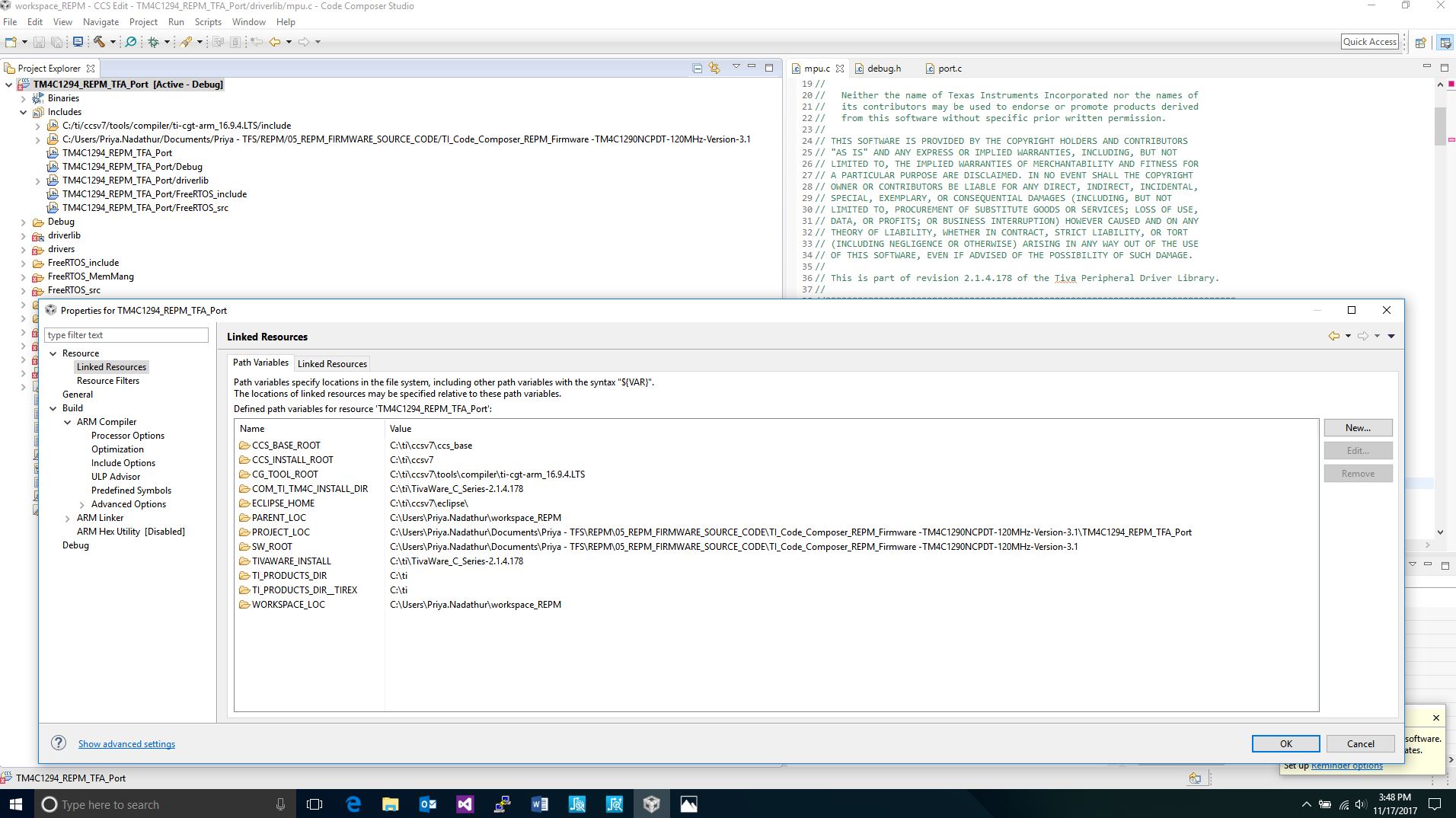The height and width of the screenshot is (818, 1456).
Task: Click the New wizard toolbar icon
Action: pos(11,42)
